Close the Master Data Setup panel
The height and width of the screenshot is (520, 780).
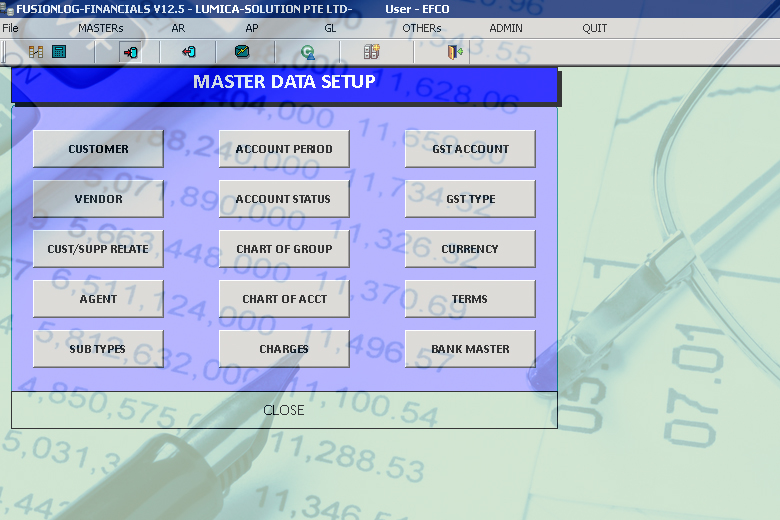pos(284,410)
